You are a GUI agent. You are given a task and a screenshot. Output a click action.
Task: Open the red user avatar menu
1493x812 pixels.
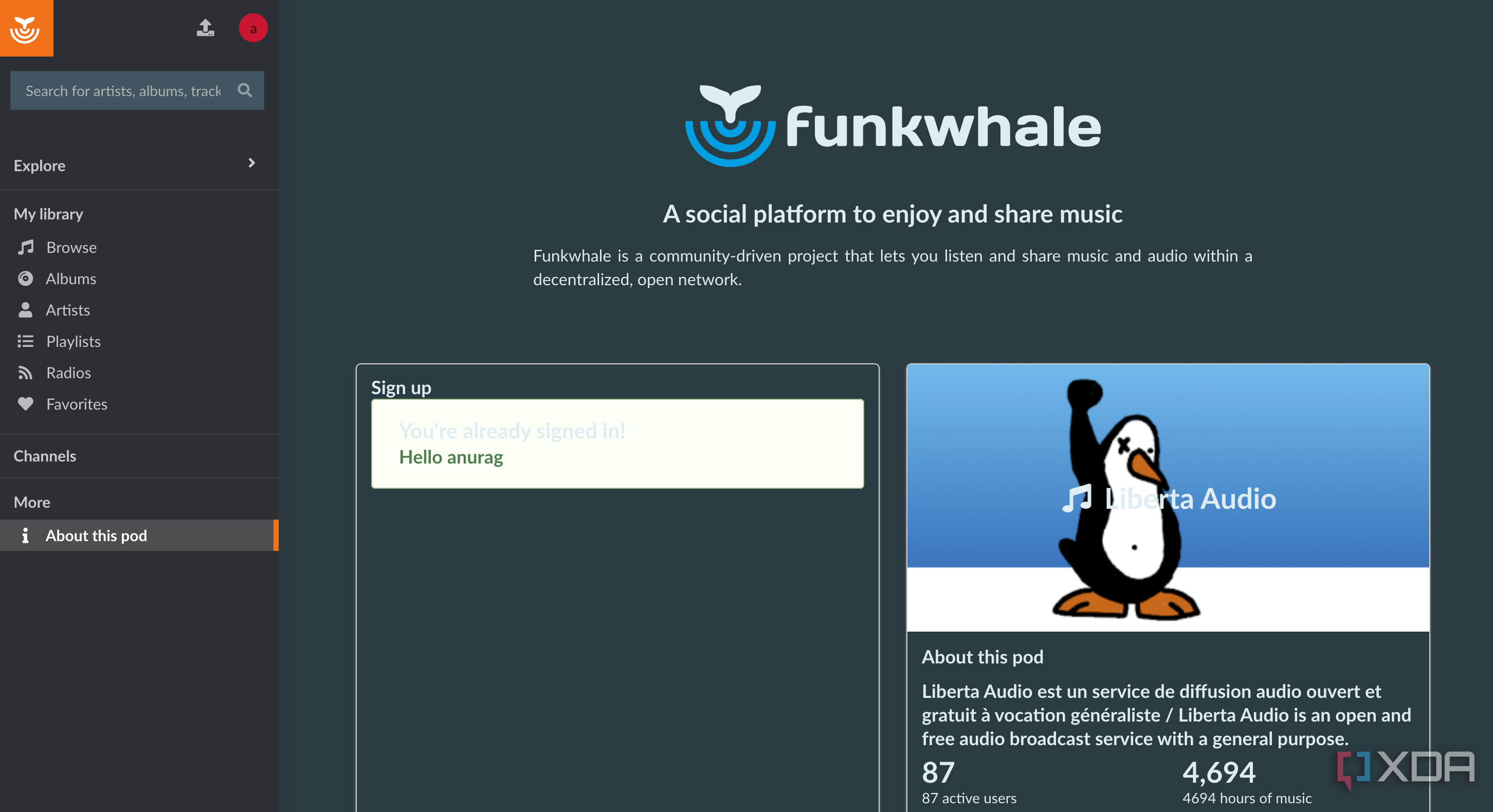(253, 28)
